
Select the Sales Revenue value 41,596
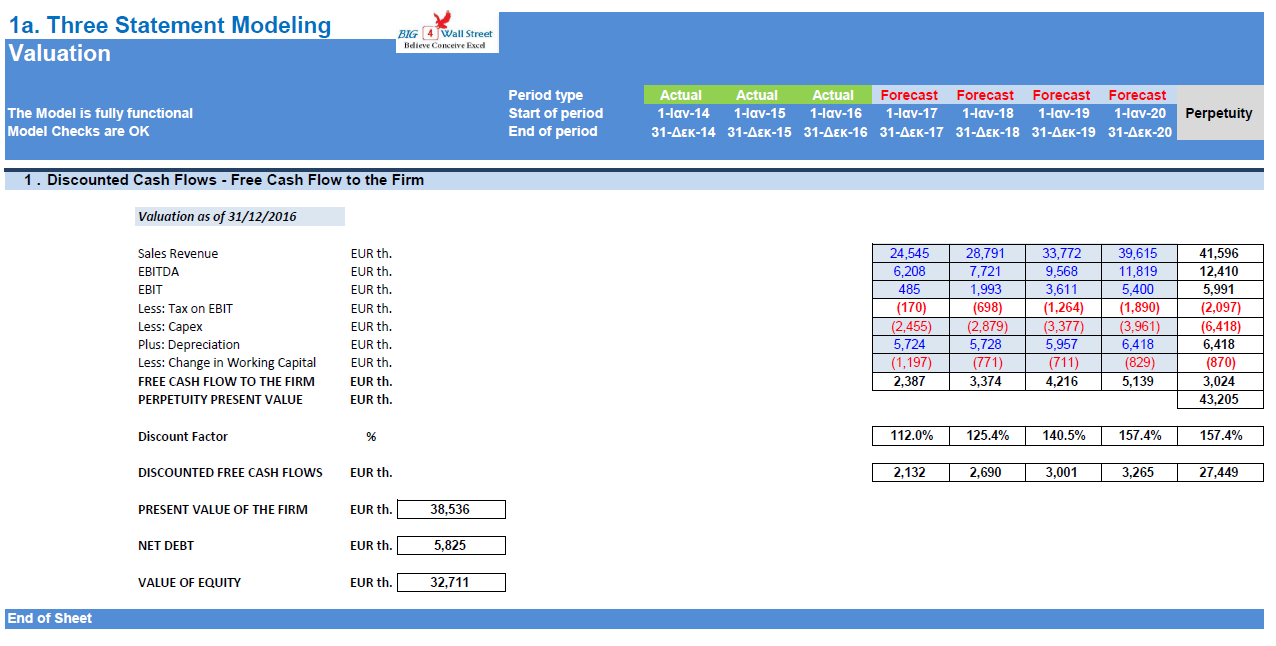click(1218, 253)
